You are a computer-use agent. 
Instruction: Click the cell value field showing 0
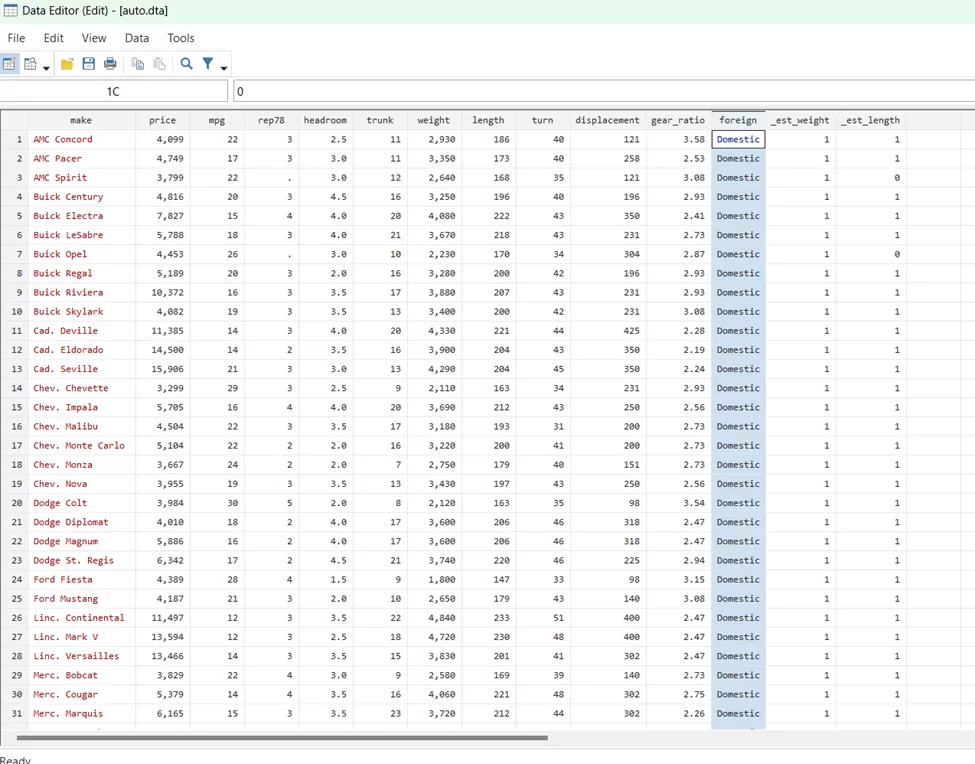coord(600,92)
